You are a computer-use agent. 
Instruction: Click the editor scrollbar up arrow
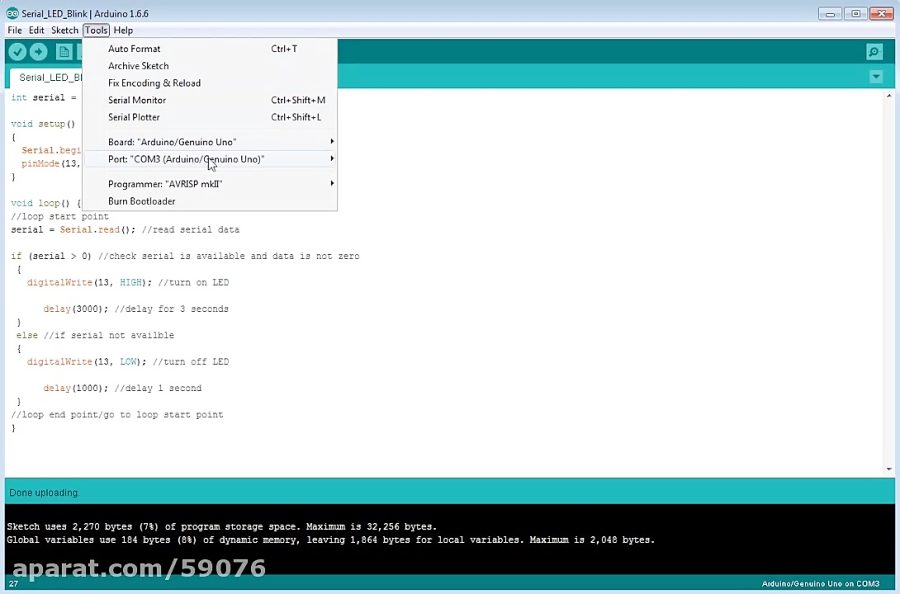(x=889, y=97)
